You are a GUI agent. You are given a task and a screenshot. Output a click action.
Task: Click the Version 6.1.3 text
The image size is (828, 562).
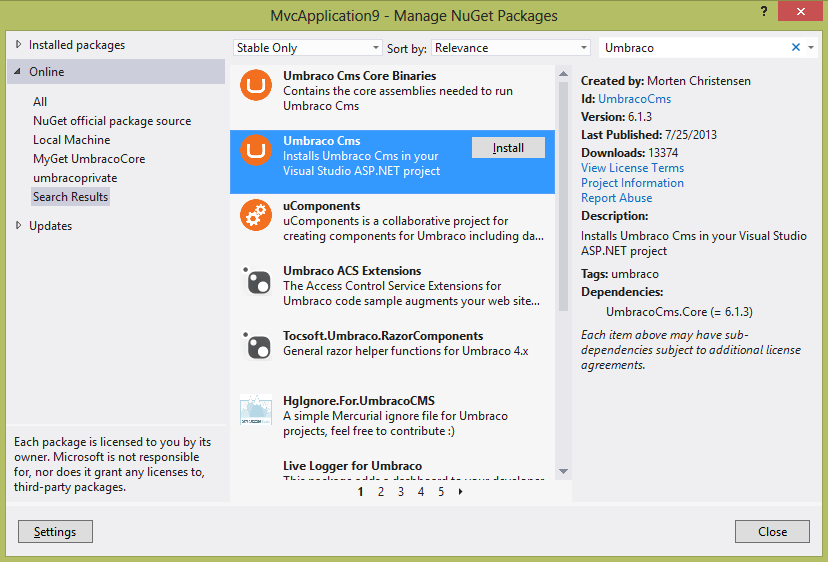tap(616, 117)
